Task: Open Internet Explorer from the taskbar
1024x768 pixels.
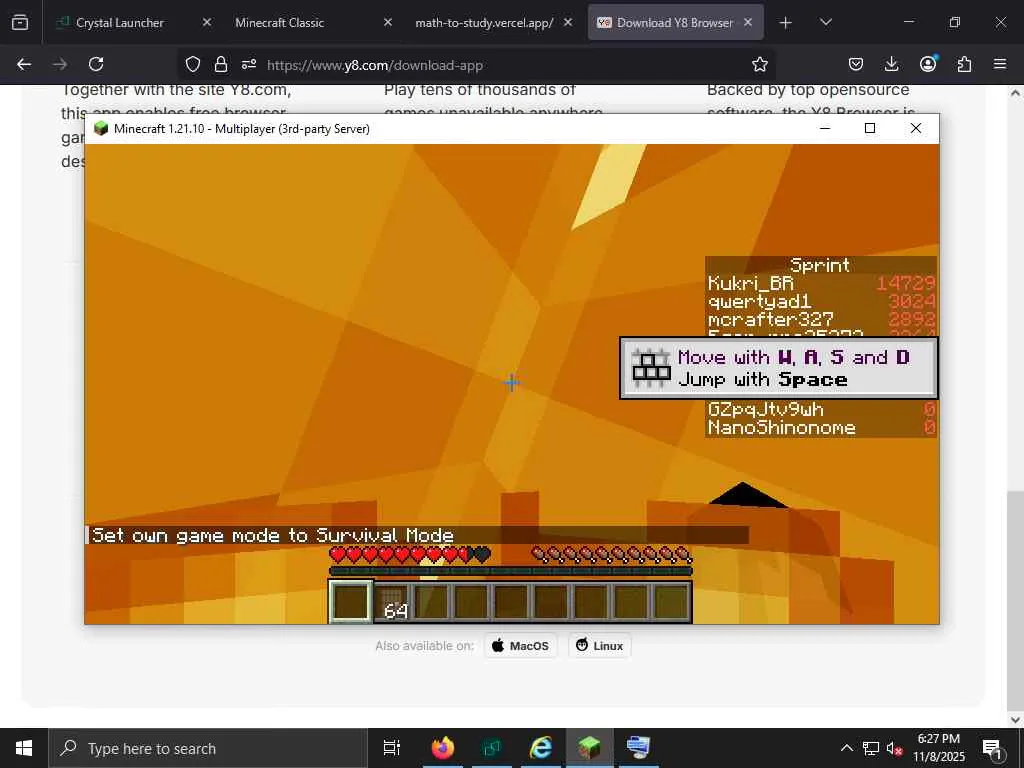Action: [x=541, y=748]
